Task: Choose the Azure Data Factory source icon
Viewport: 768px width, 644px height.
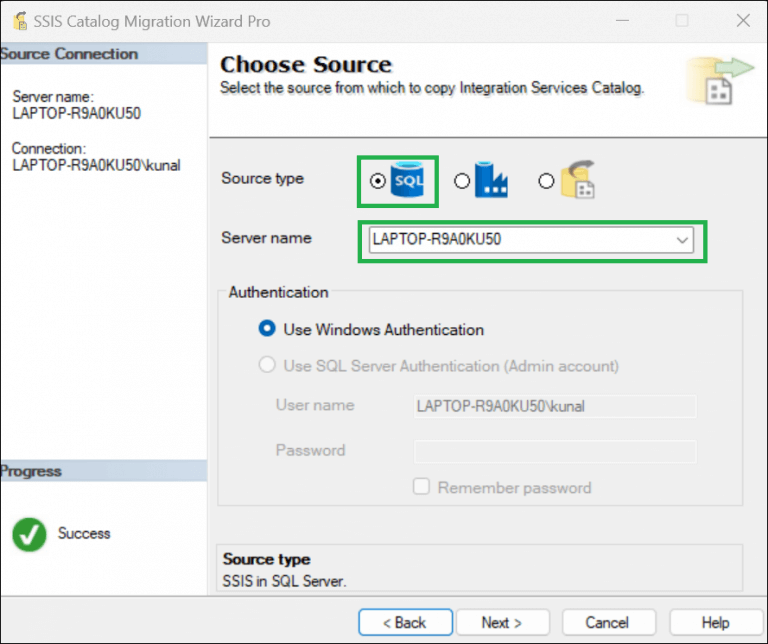Action: (x=492, y=181)
